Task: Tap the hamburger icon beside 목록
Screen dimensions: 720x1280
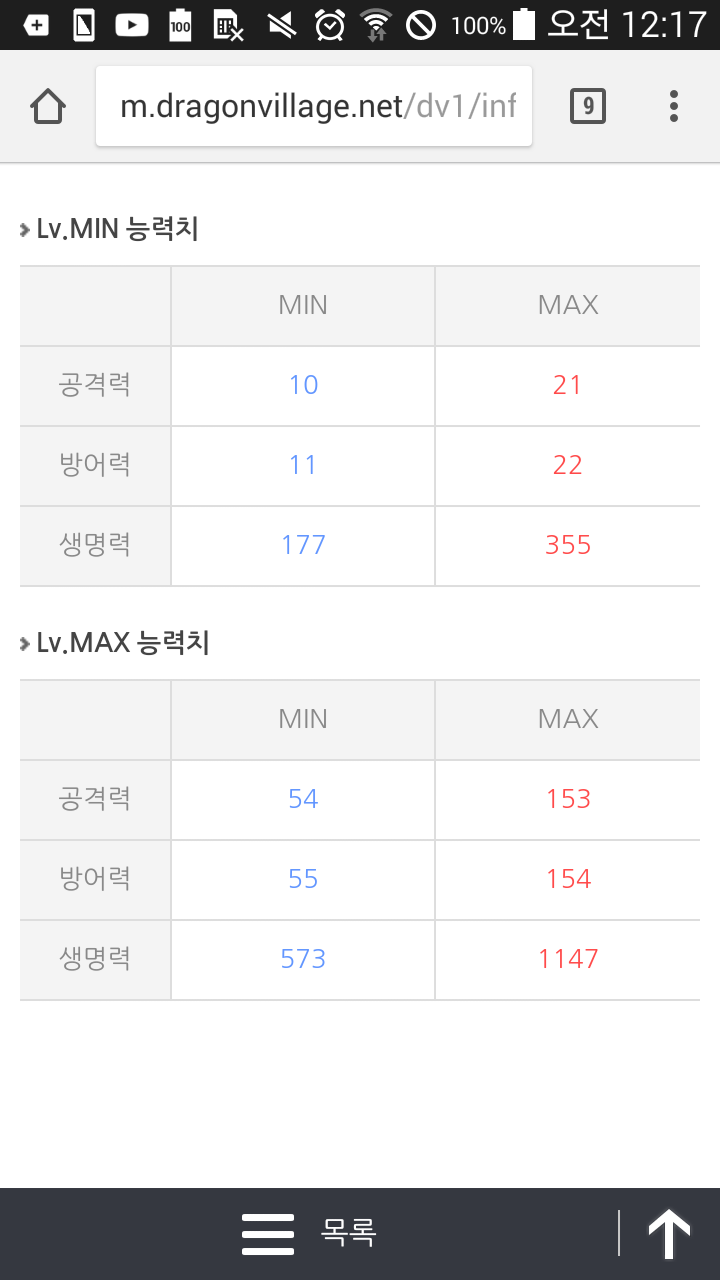Action: (x=268, y=1234)
